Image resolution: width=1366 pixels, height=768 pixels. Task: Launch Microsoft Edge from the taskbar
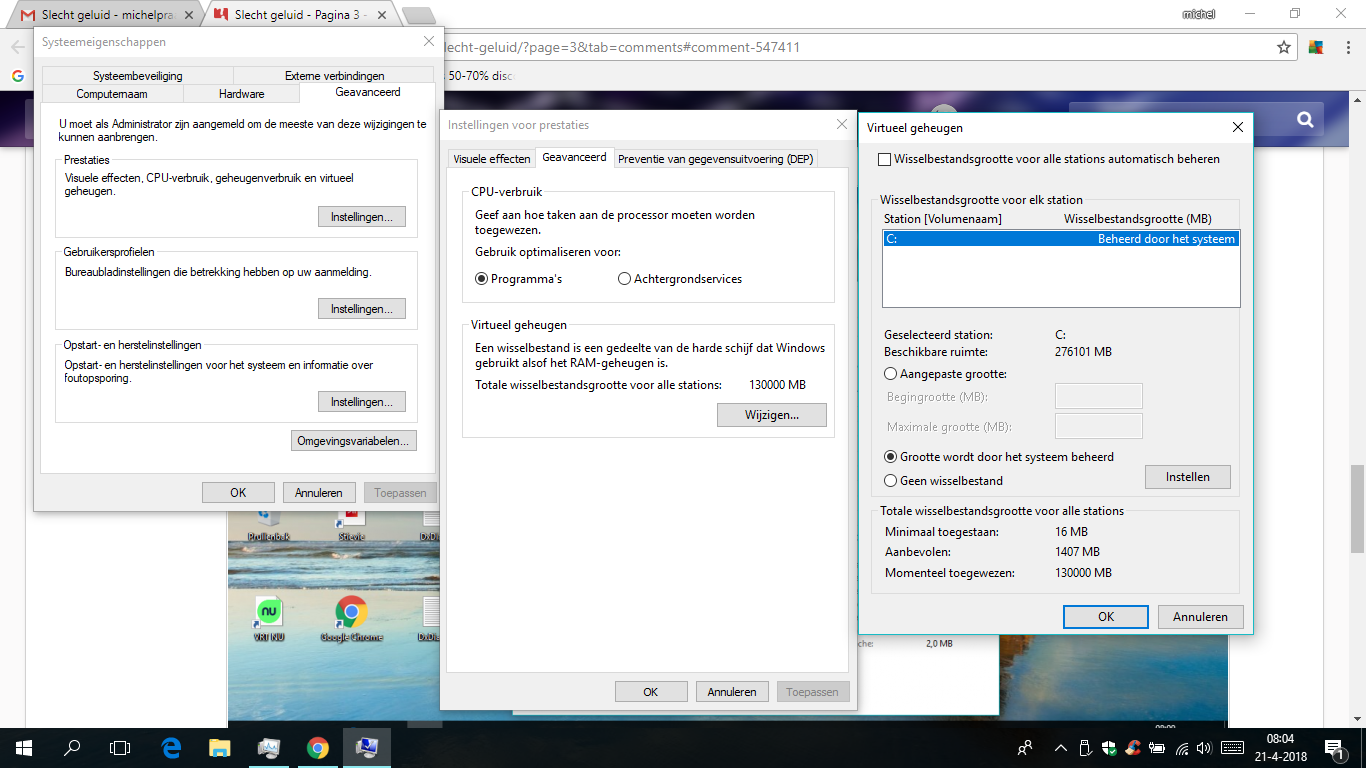coord(171,747)
